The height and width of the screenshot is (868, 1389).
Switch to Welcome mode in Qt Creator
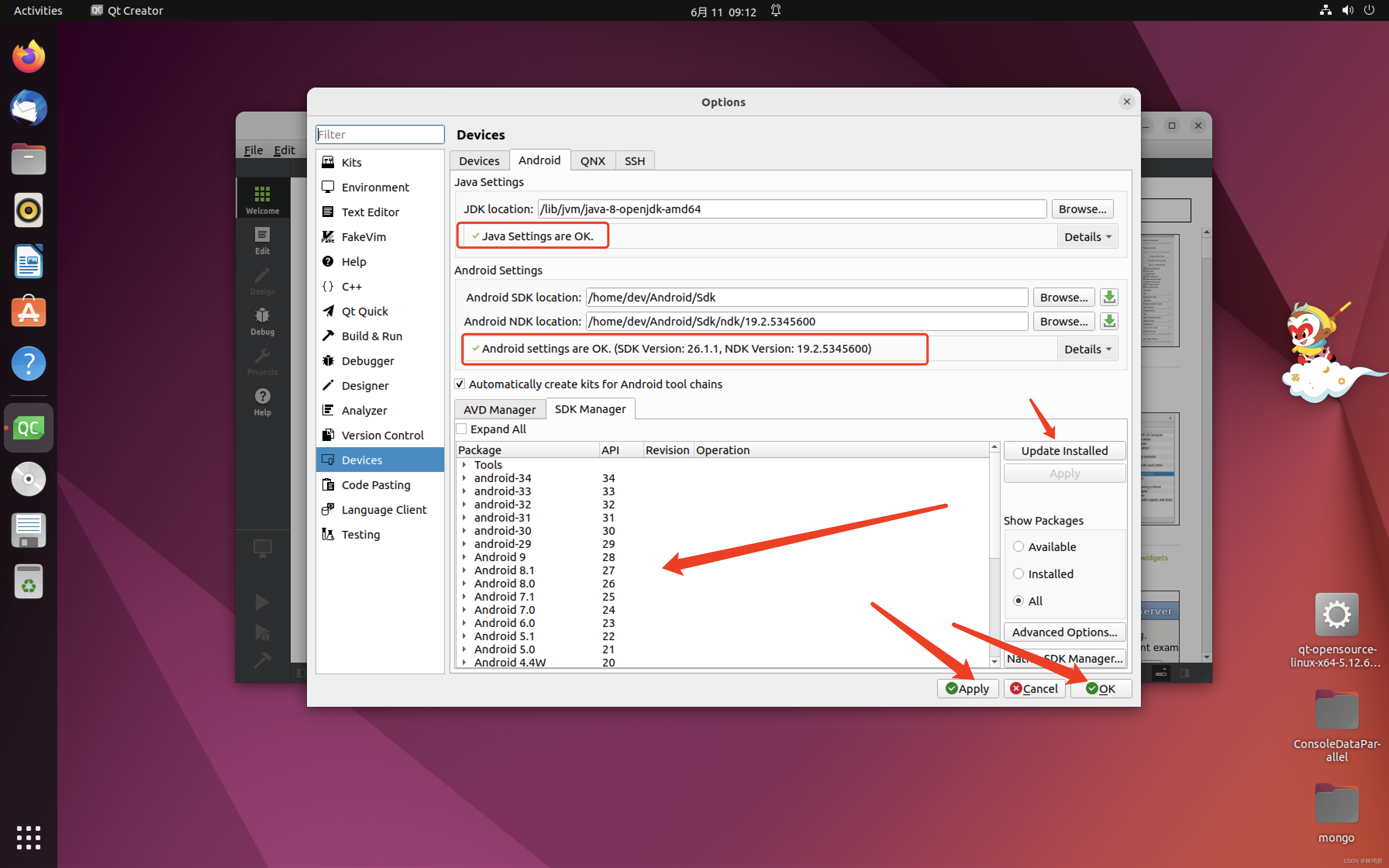(x=262, y=200)
